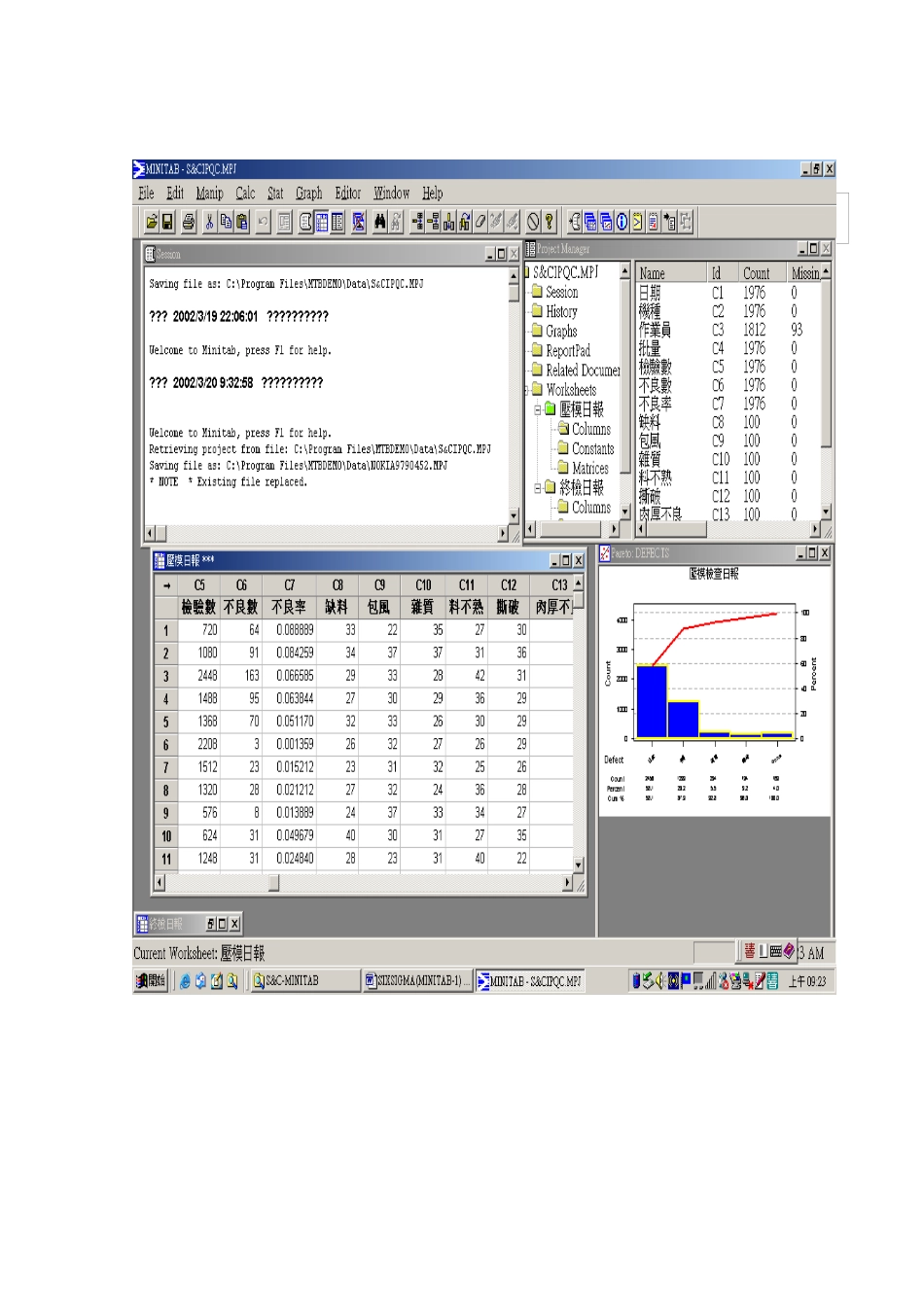Click the C7 column header in worksheet
The height and width of the screenshot is (1307, 924).
pos(290,585)
